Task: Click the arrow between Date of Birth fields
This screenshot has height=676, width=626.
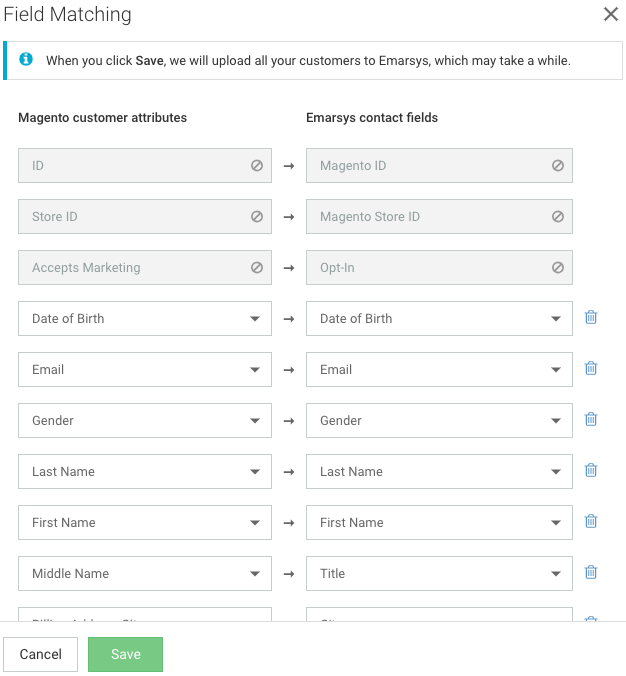Action: [x=289, y=319]
